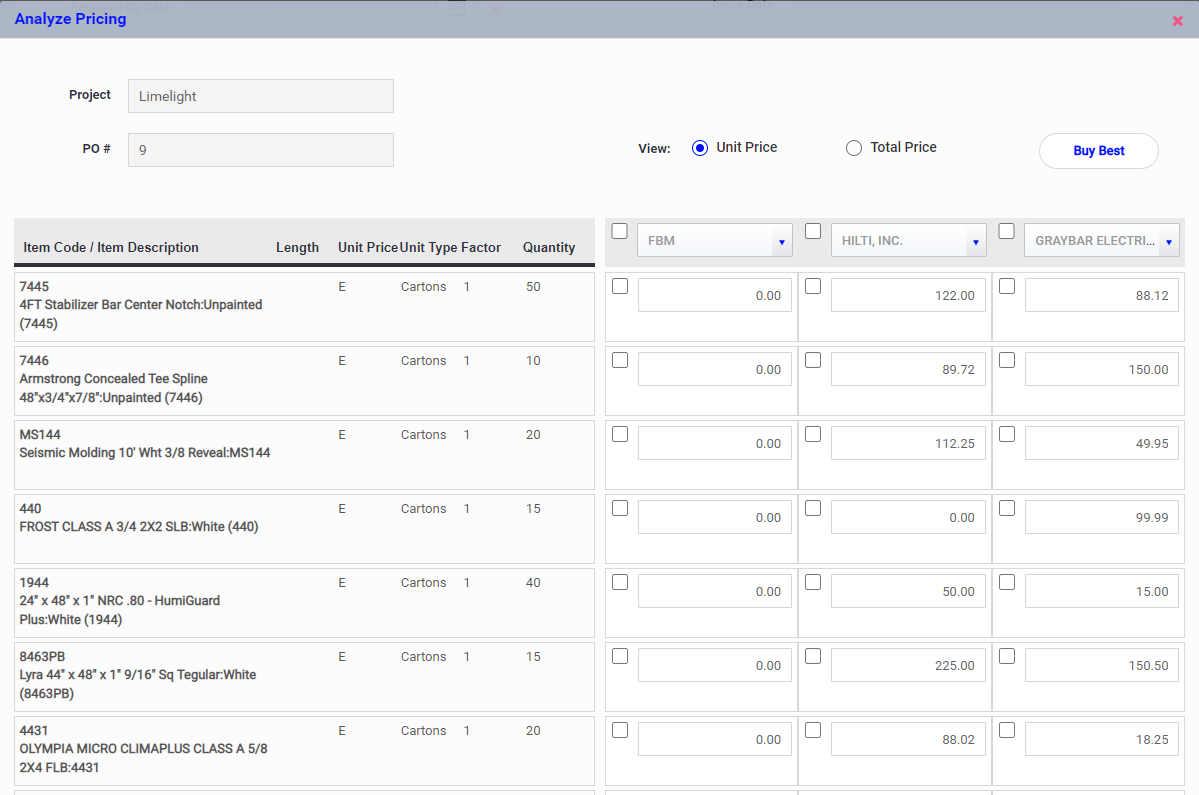Click the Project field showing Limelight

pos(261,96)
